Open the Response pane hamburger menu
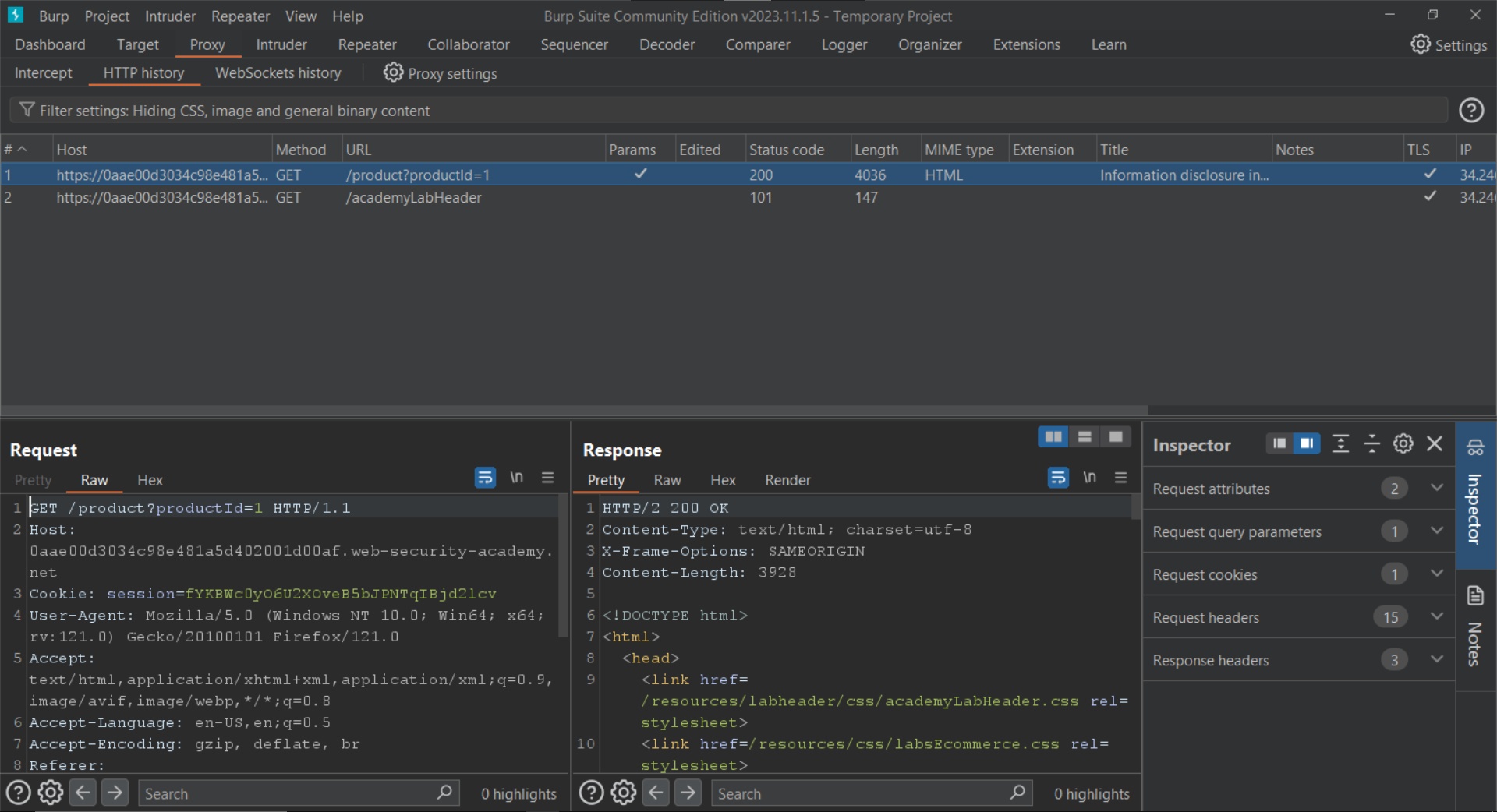This screenshot has height=812, width=1497. 1120,478
